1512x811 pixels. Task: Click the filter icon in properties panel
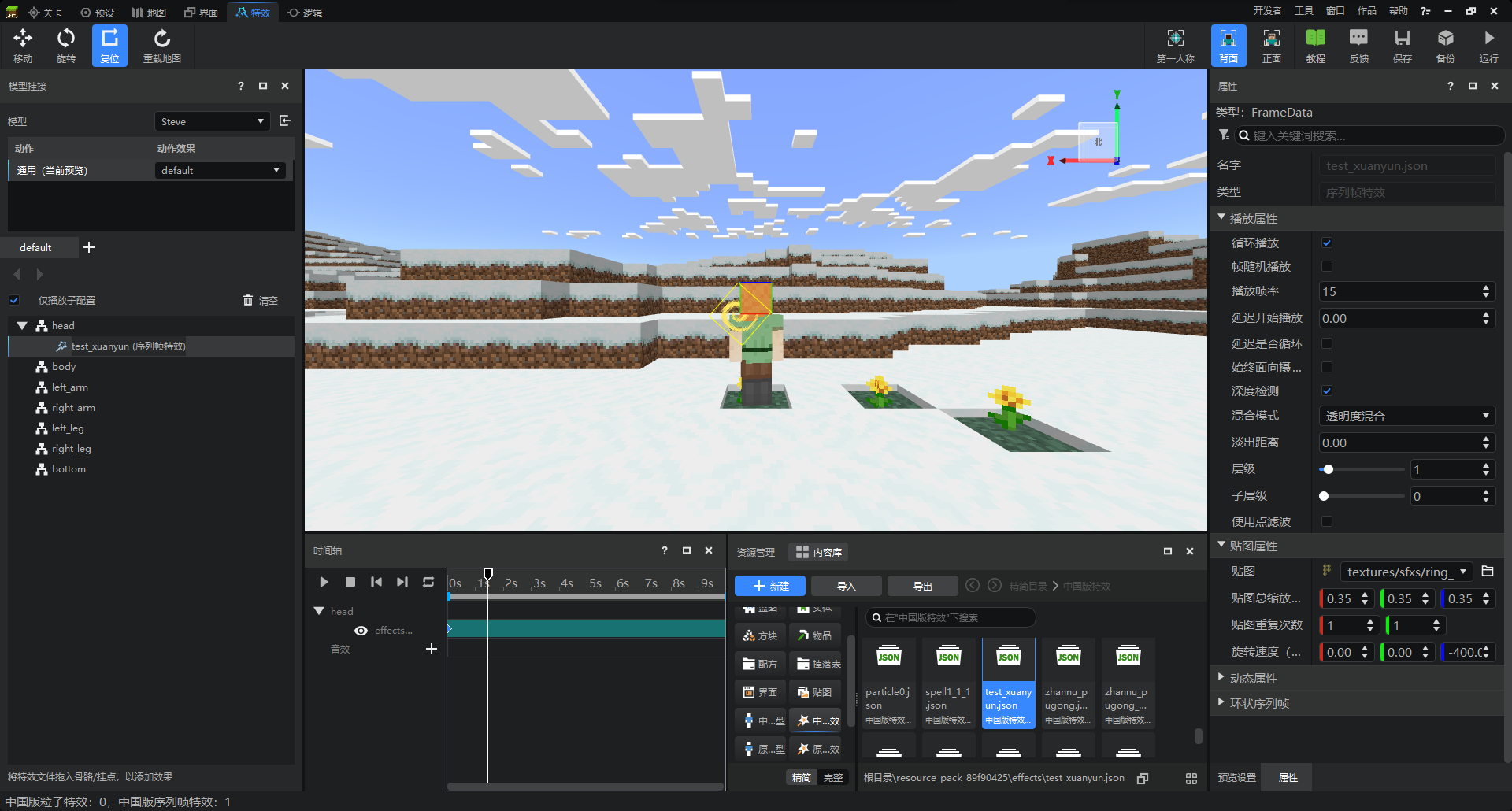(x=1224, y=135)
